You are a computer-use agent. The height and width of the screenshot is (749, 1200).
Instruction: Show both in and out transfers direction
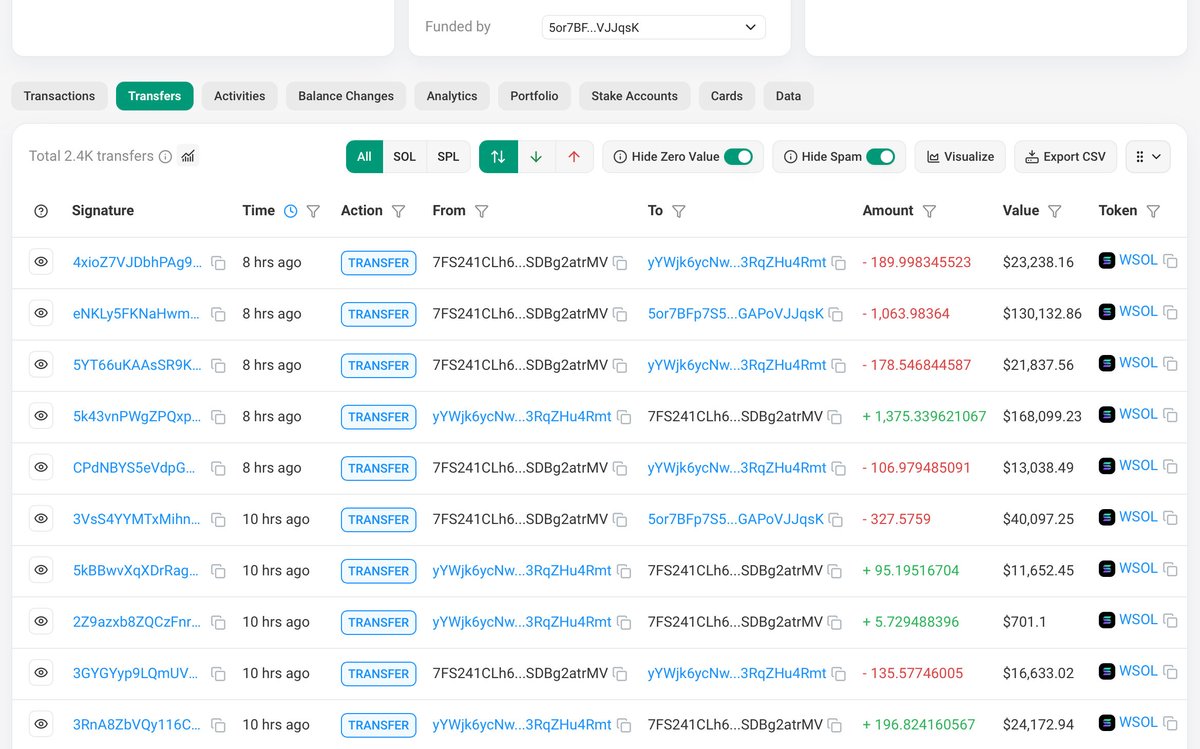click(x=498, y=156)
